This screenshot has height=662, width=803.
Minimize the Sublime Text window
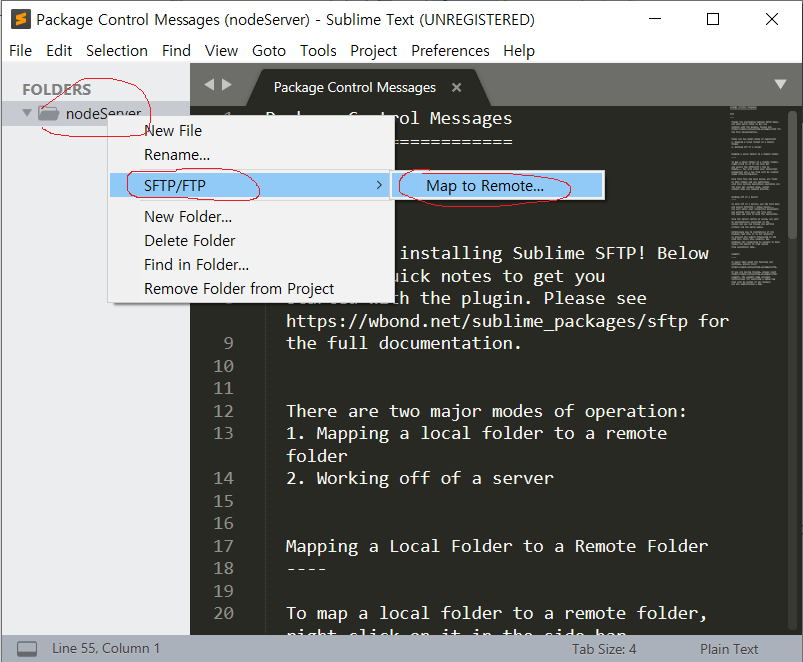click(655, 19)
